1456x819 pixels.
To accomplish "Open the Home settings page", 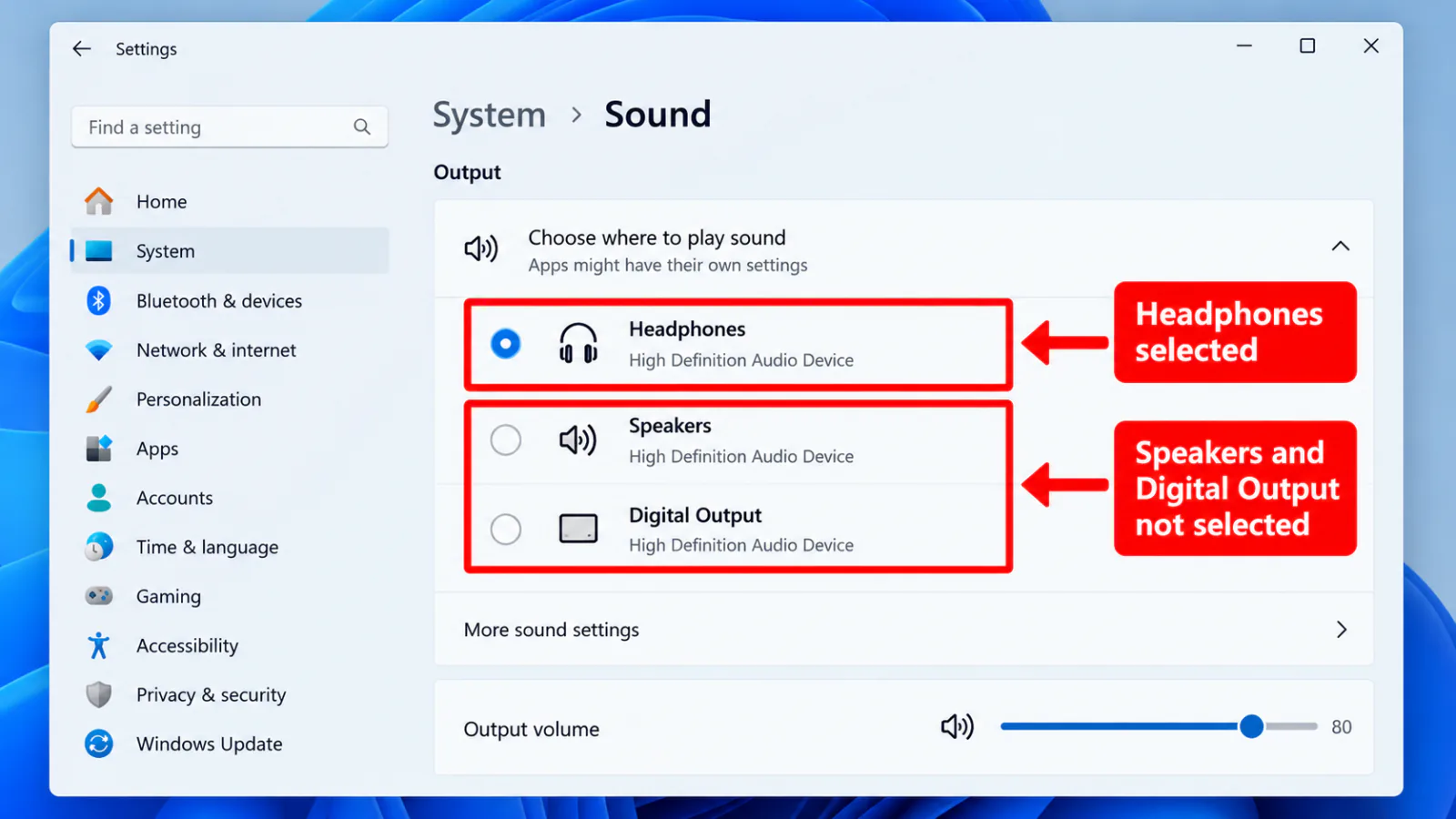I will tap(230, 201).
